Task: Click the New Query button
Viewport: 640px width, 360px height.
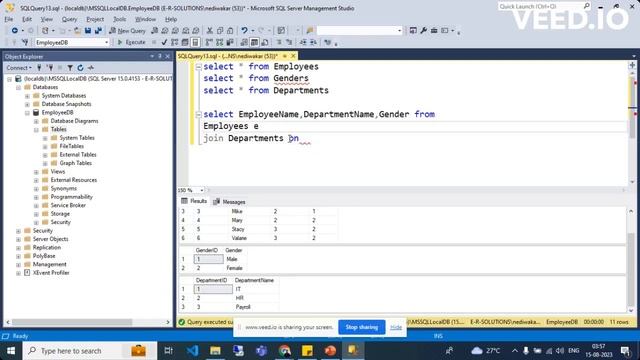Action: (x=127, y=31)
